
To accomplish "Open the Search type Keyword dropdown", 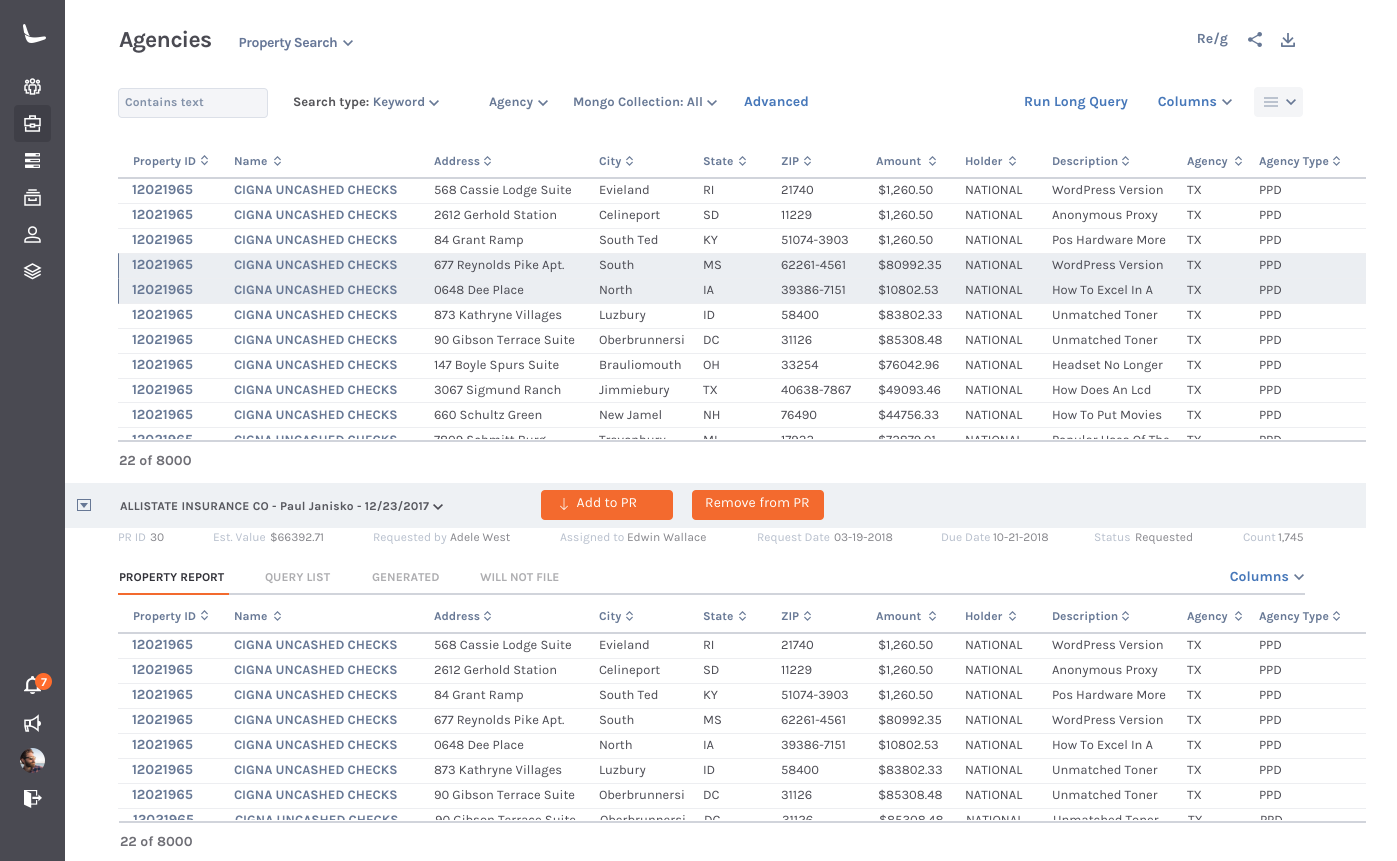I will point(366,102).
